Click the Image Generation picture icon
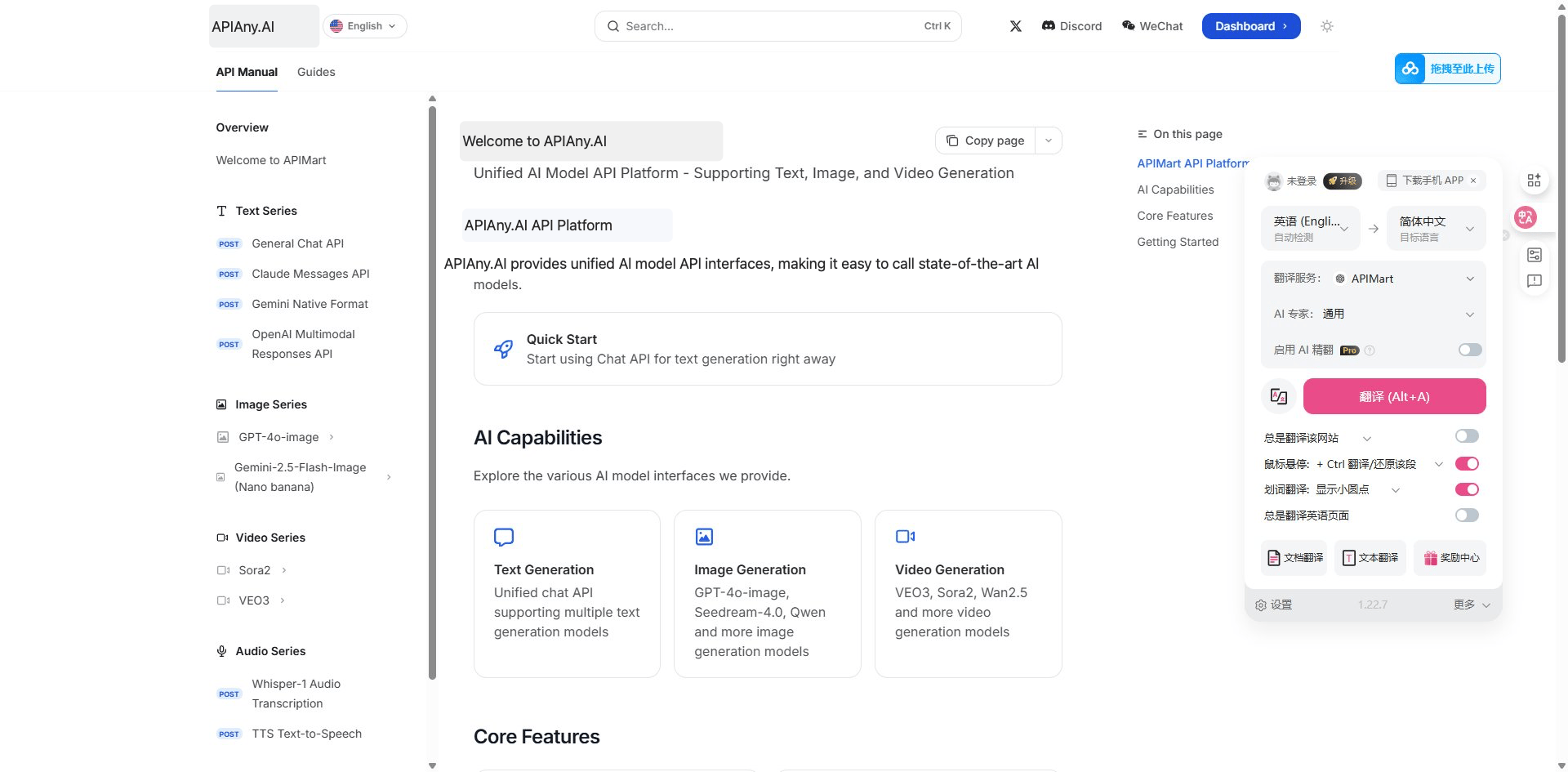This screenshot has width=1568, height=772. (704, 537)
